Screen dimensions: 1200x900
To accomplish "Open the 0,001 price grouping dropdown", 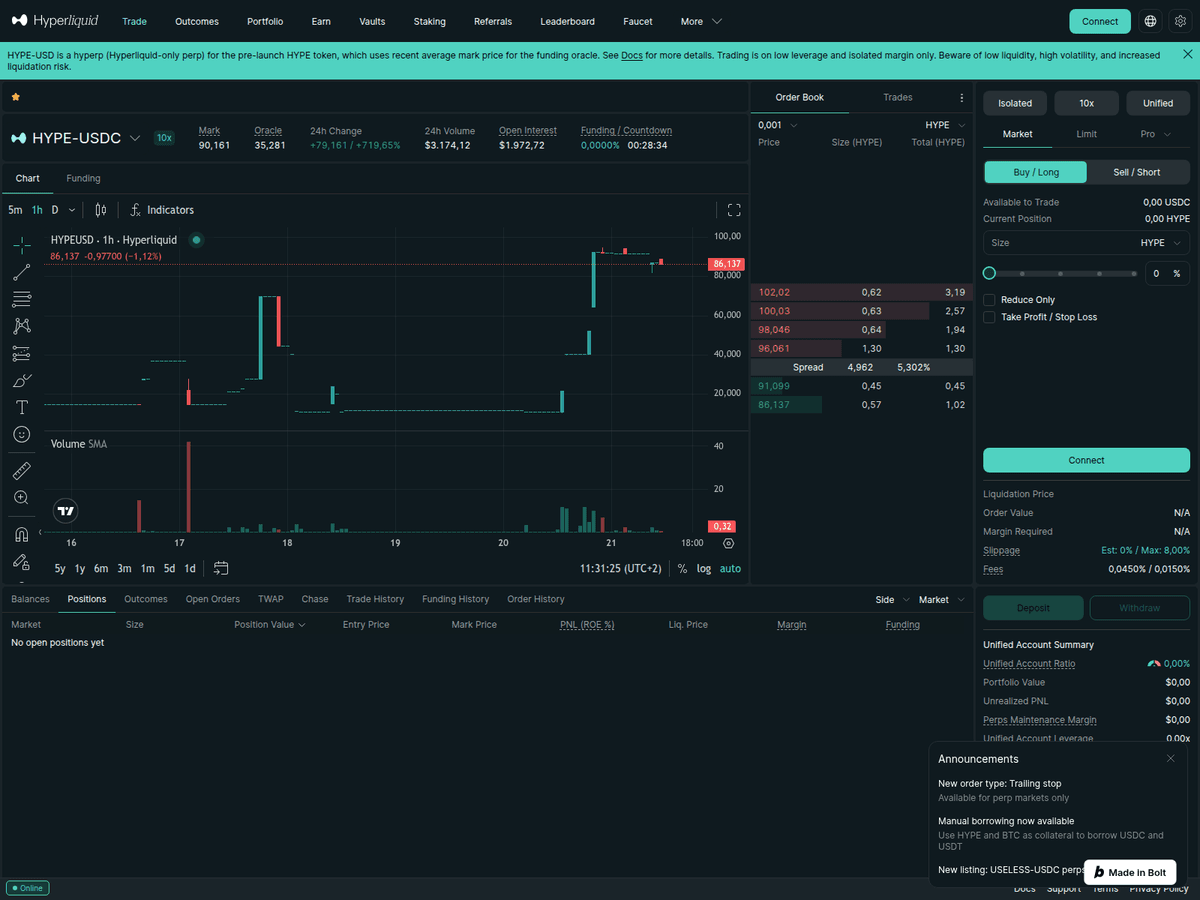I will pyautogui.click(x=778, y=125).
